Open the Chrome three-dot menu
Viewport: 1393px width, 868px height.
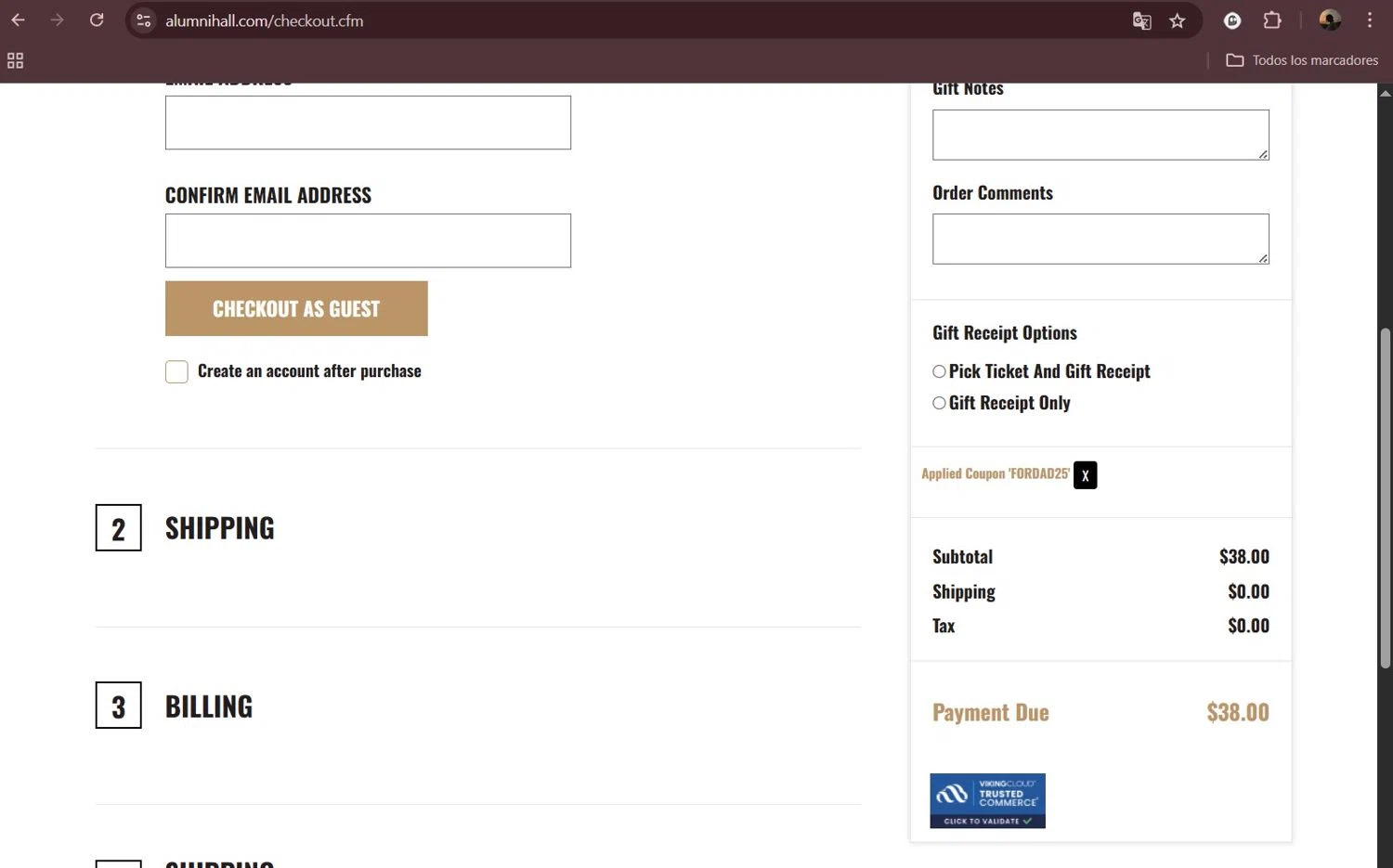(1370, 20)
